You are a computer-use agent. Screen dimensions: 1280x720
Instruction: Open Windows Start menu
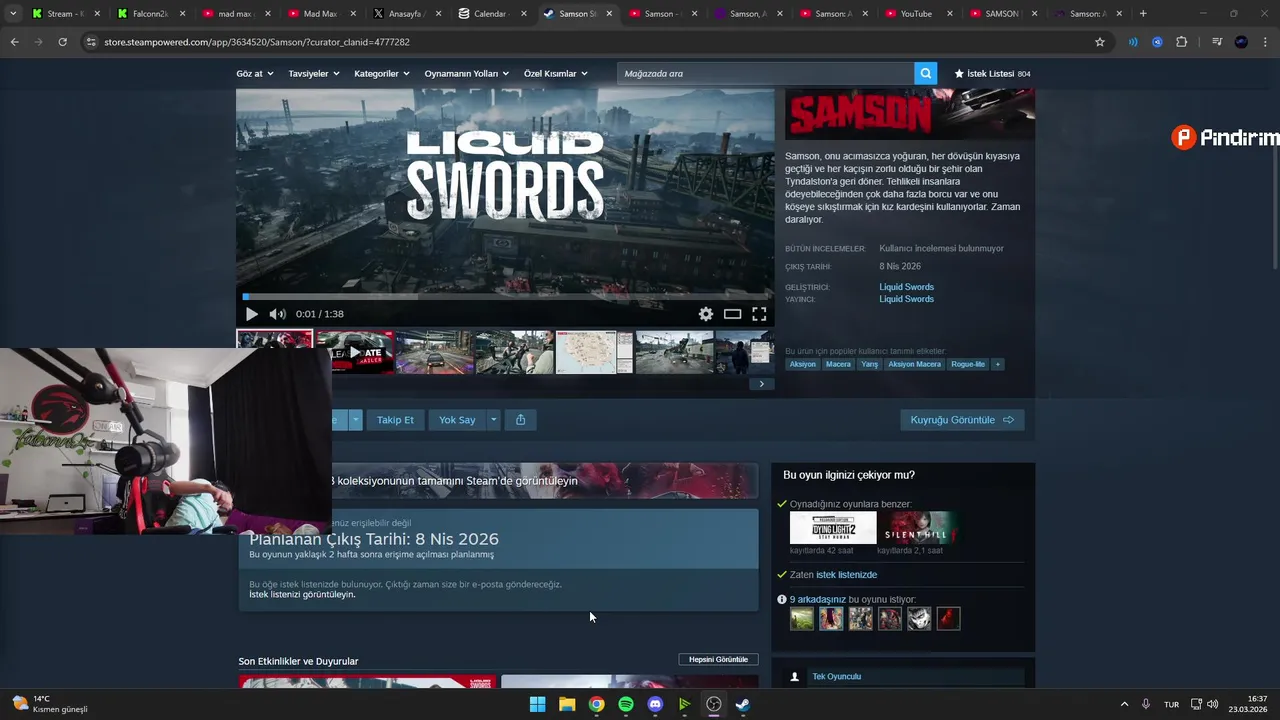click(537, 704)
